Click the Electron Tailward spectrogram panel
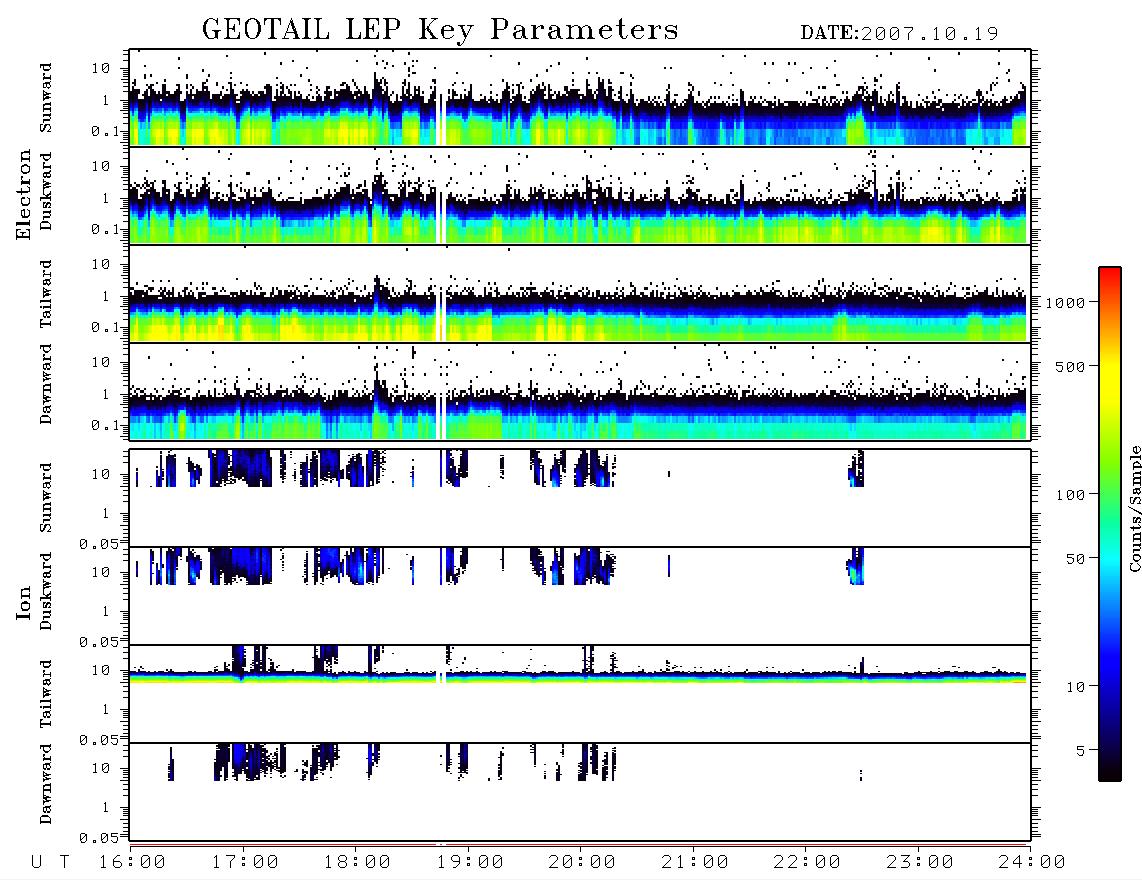The image size is (1142, 880). [x=580, y=294]
